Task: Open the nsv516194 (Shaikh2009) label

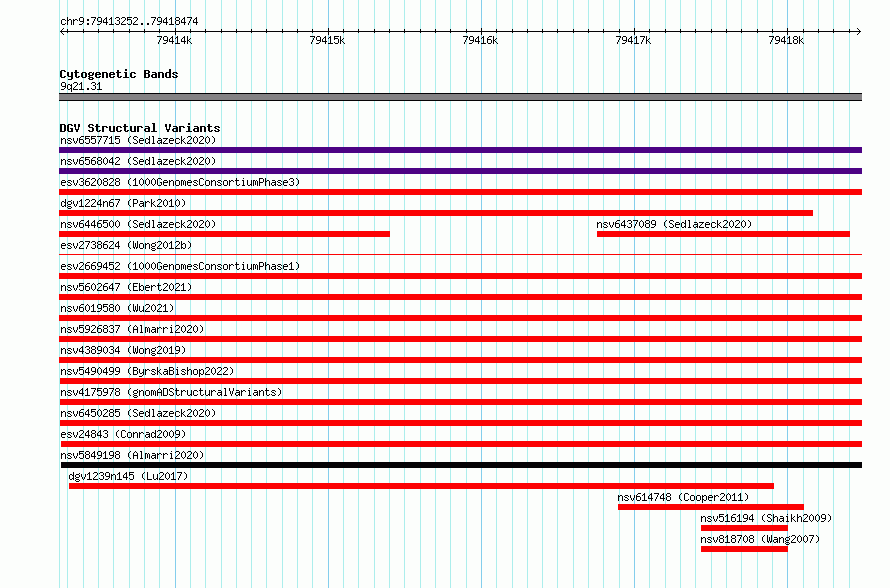Action: point(766,518)
